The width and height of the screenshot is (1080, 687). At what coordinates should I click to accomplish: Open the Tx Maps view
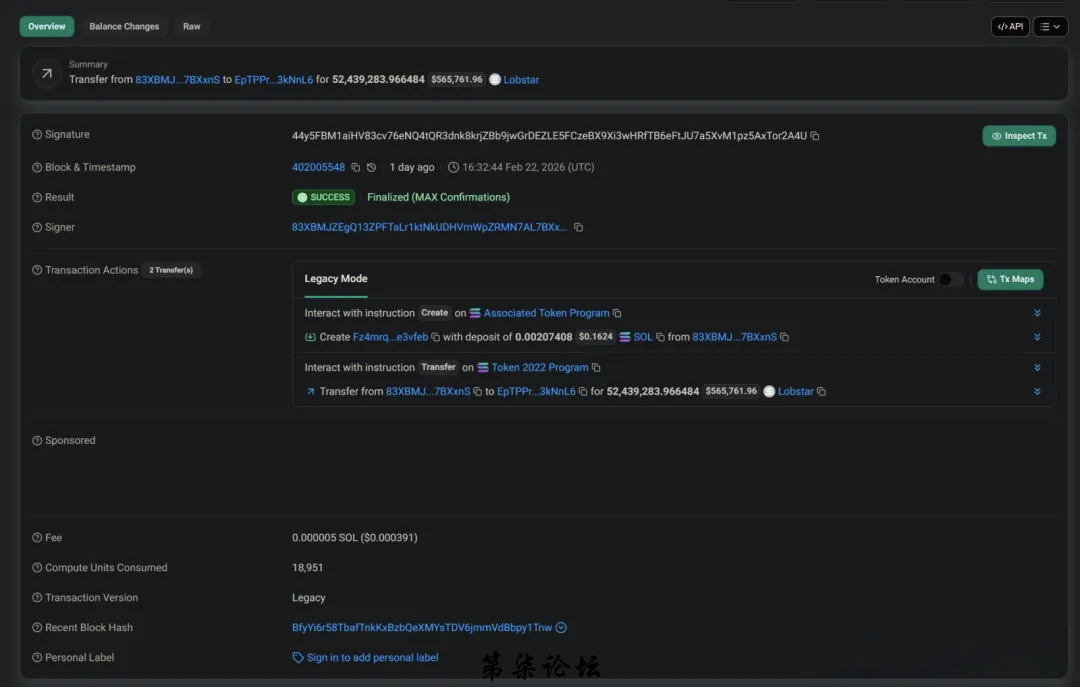(1010, 280)
